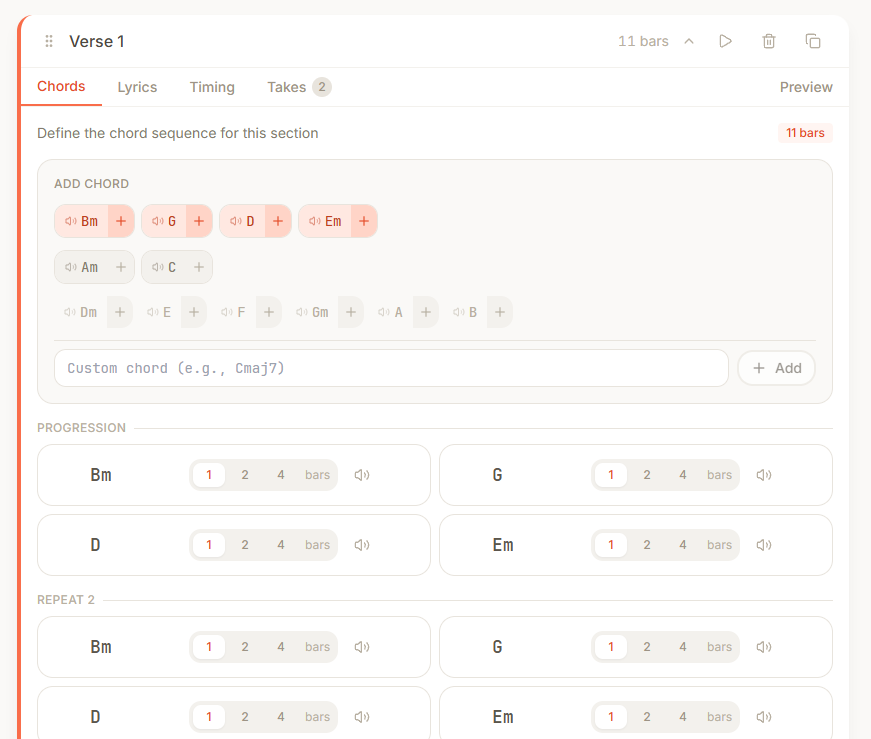Duplicate the Verse 1 section

coord(813,41)
